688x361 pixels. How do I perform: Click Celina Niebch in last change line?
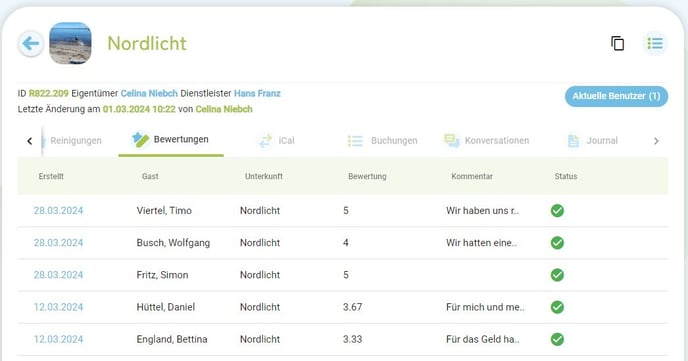pyautogui.click(x=224, y=109)
